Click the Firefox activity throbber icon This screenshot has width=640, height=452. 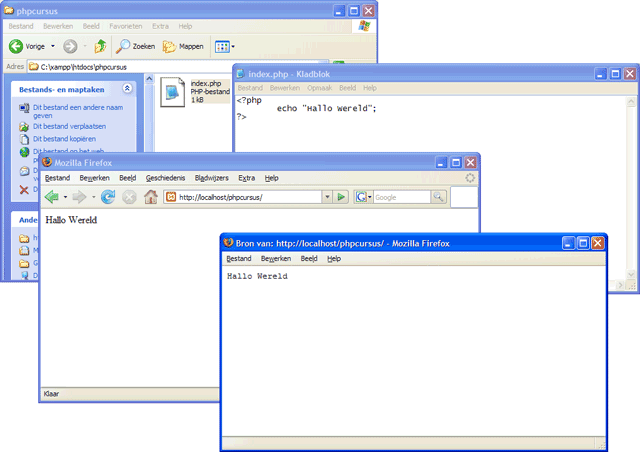click(470, 178)
